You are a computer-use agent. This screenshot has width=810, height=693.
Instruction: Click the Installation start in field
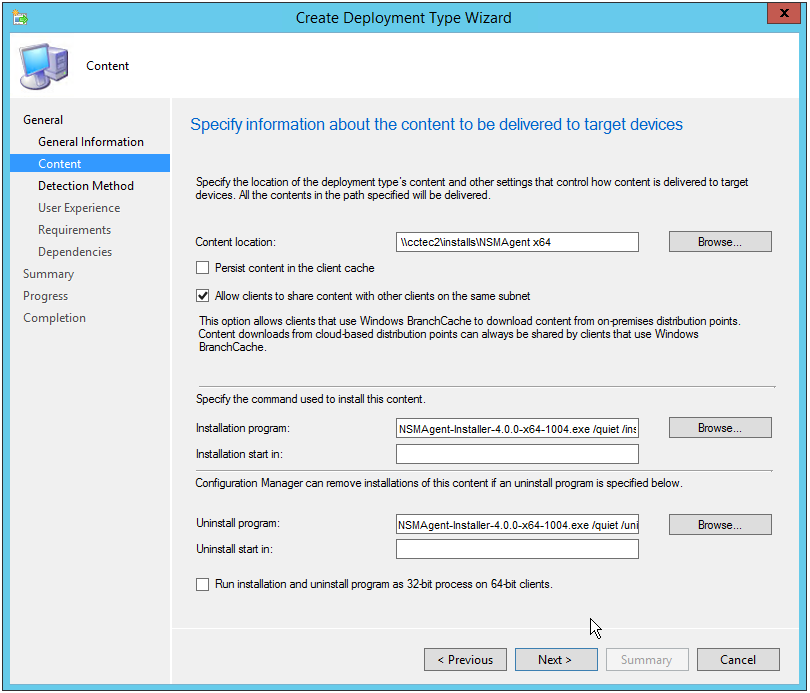[517, 454]
